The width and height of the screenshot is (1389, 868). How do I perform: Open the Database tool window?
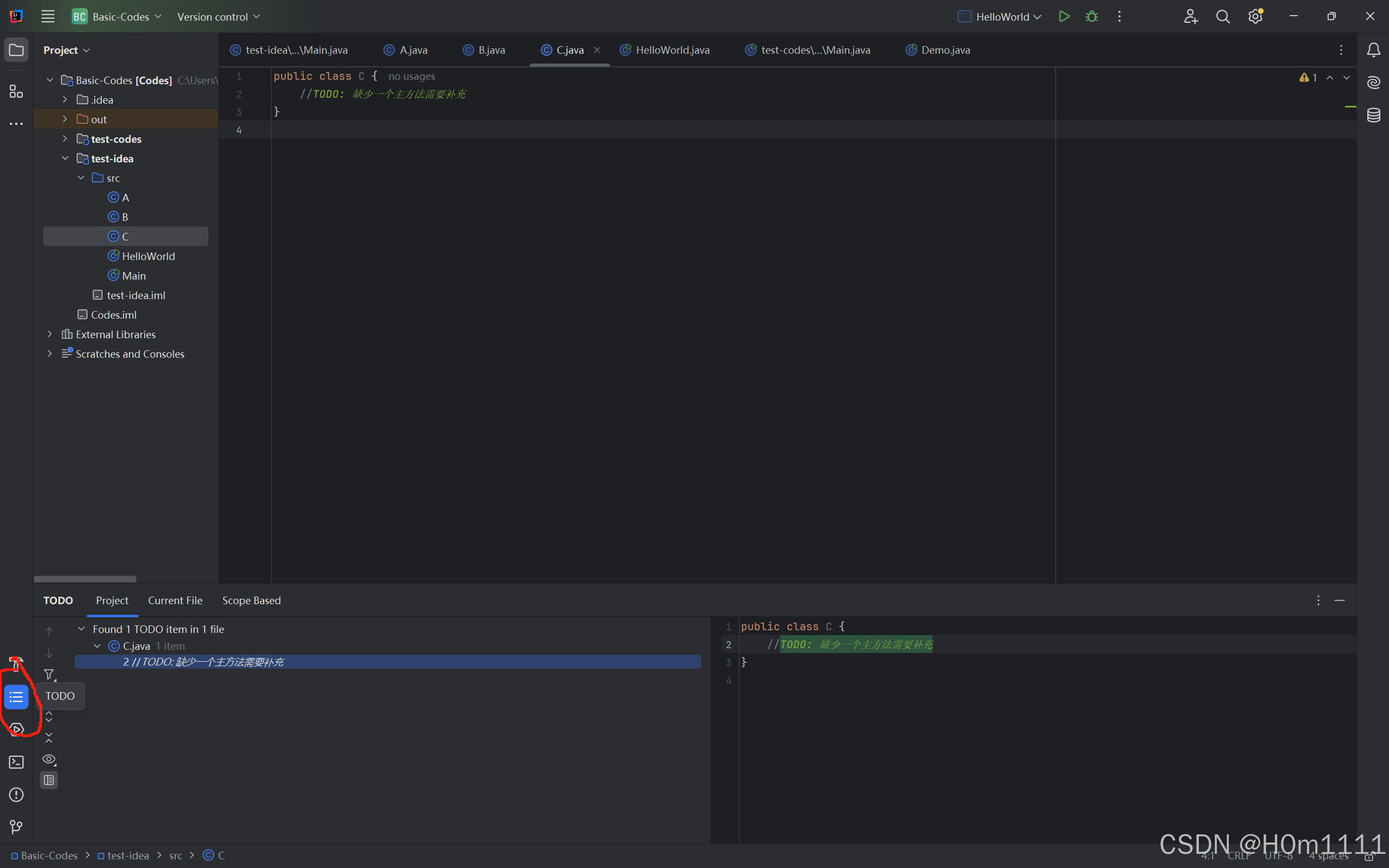pos(1374,115)
